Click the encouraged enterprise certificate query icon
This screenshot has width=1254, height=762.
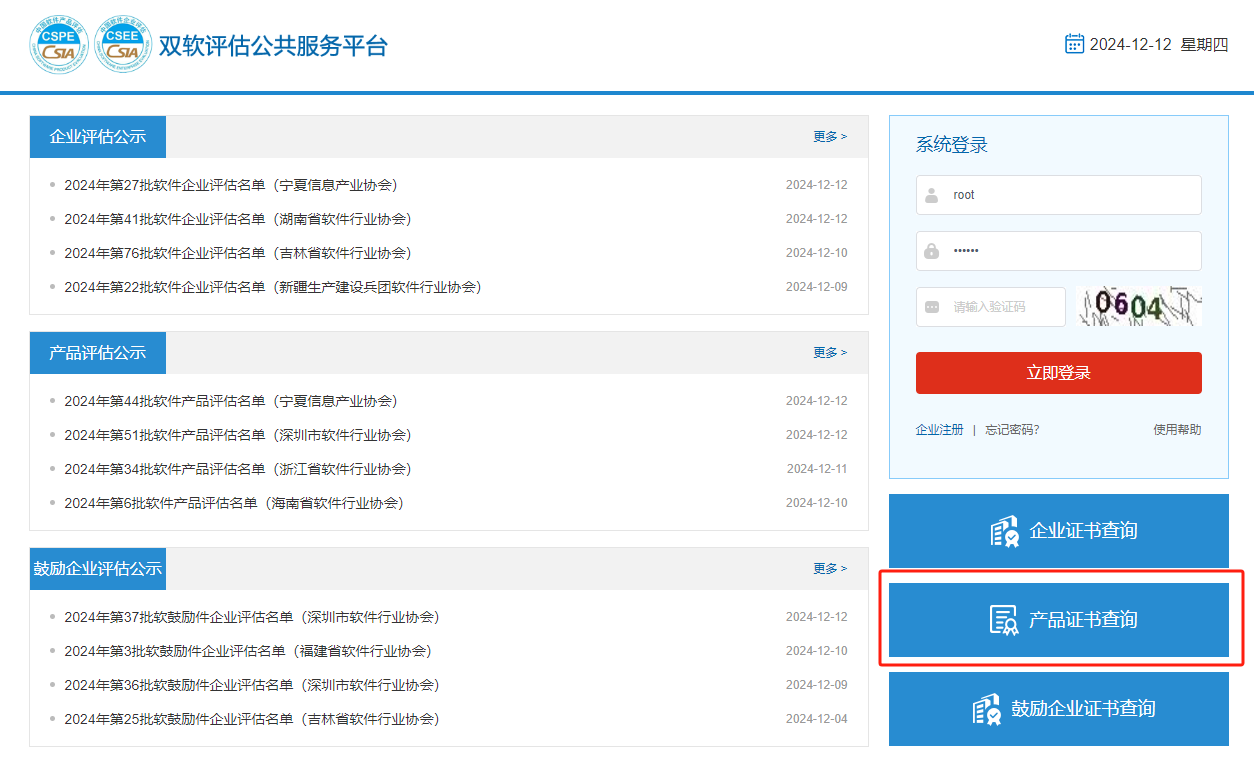point(987,709)
